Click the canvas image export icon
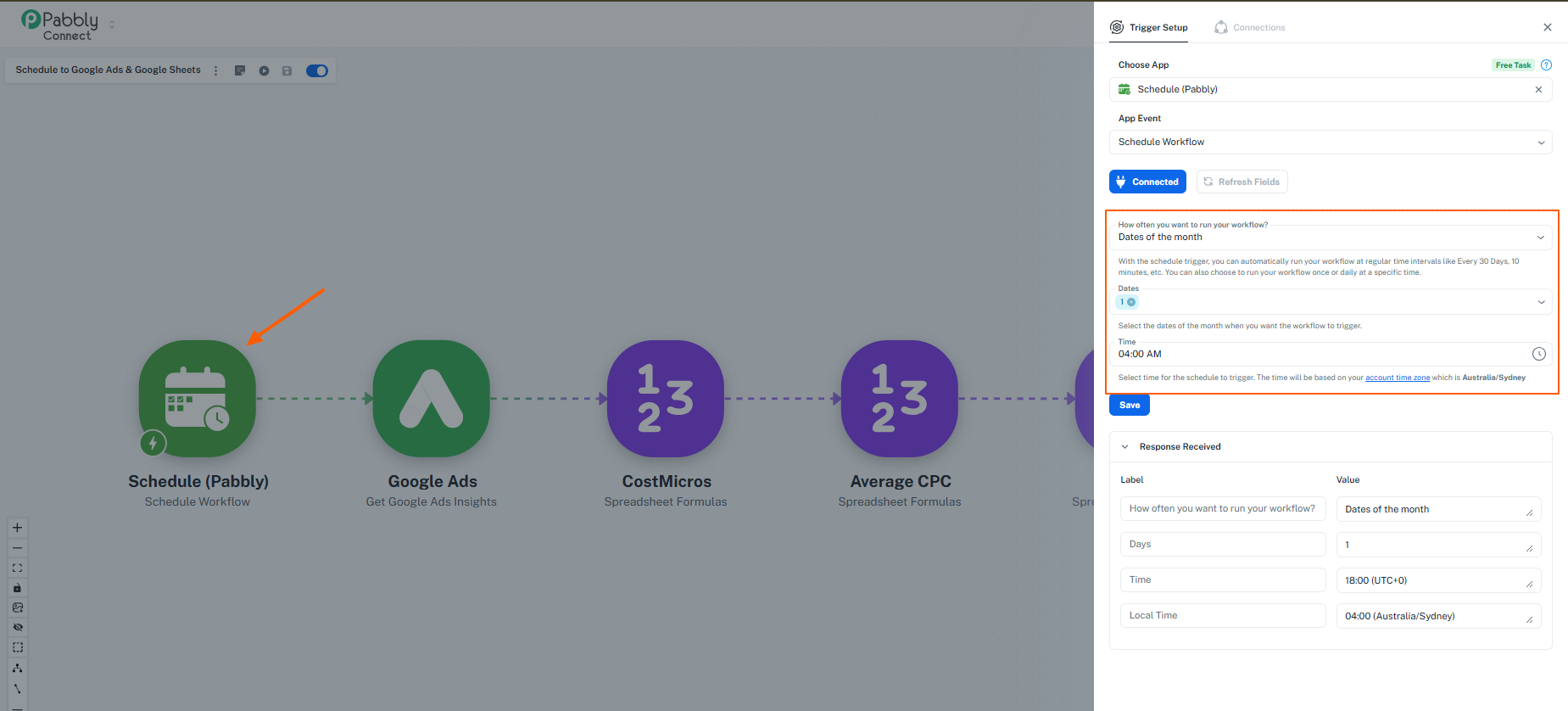Screen dimensions: 1568x711 point(17,607)
